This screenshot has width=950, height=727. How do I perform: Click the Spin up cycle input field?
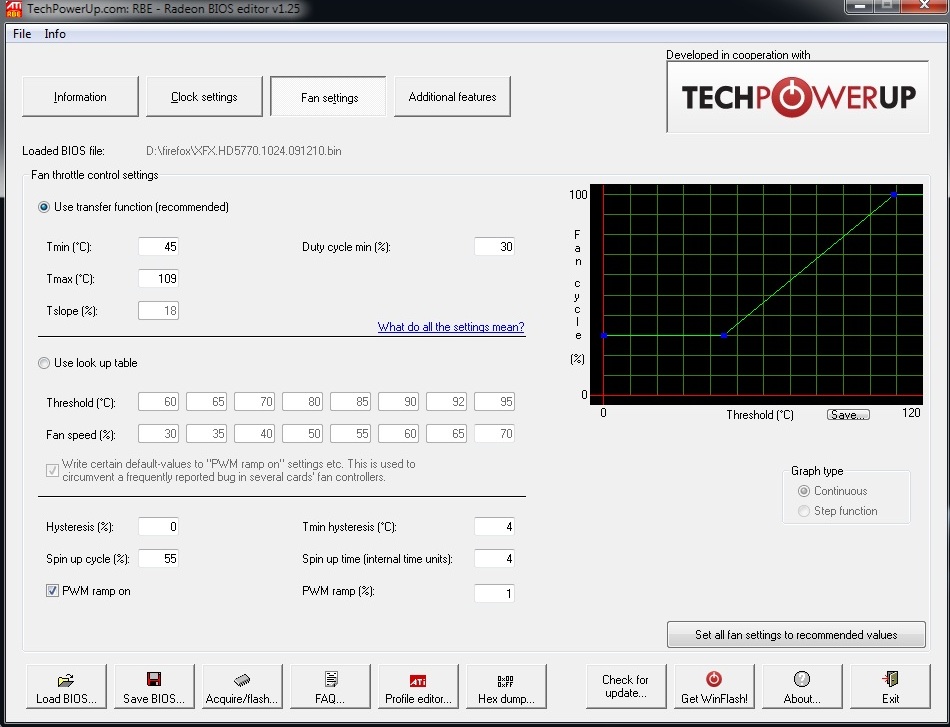coord(158,559)
